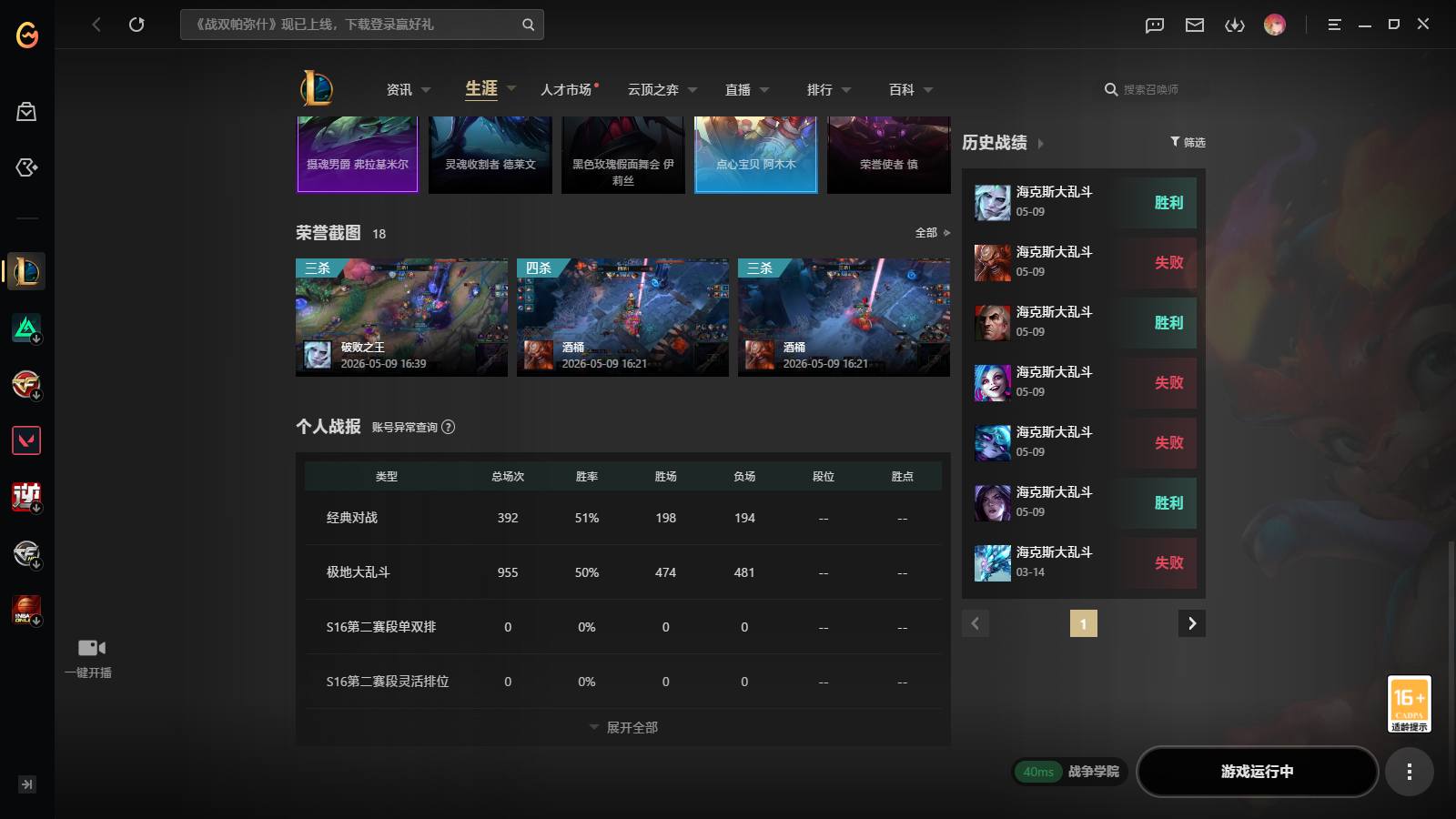Open the downloads manager icon
The image size is (1456, 819).
1235,25
